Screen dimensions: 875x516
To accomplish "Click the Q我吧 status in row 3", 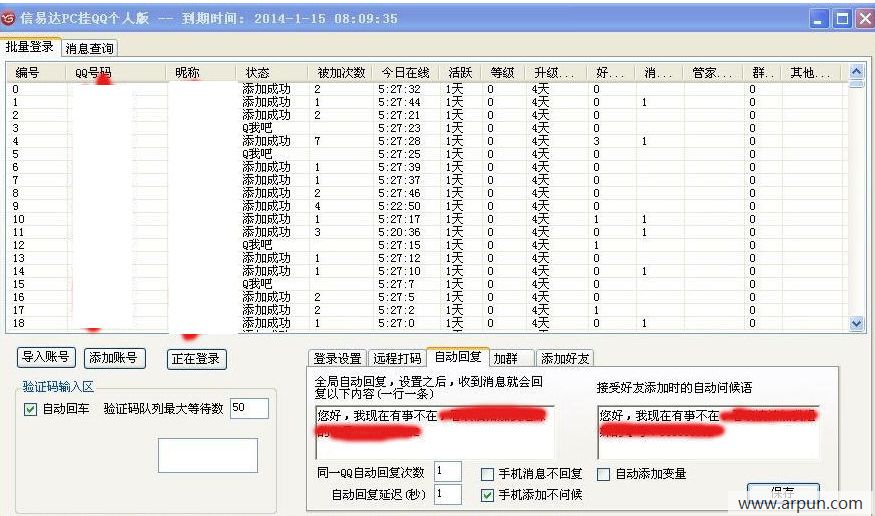I will click(x=257, y=128).
